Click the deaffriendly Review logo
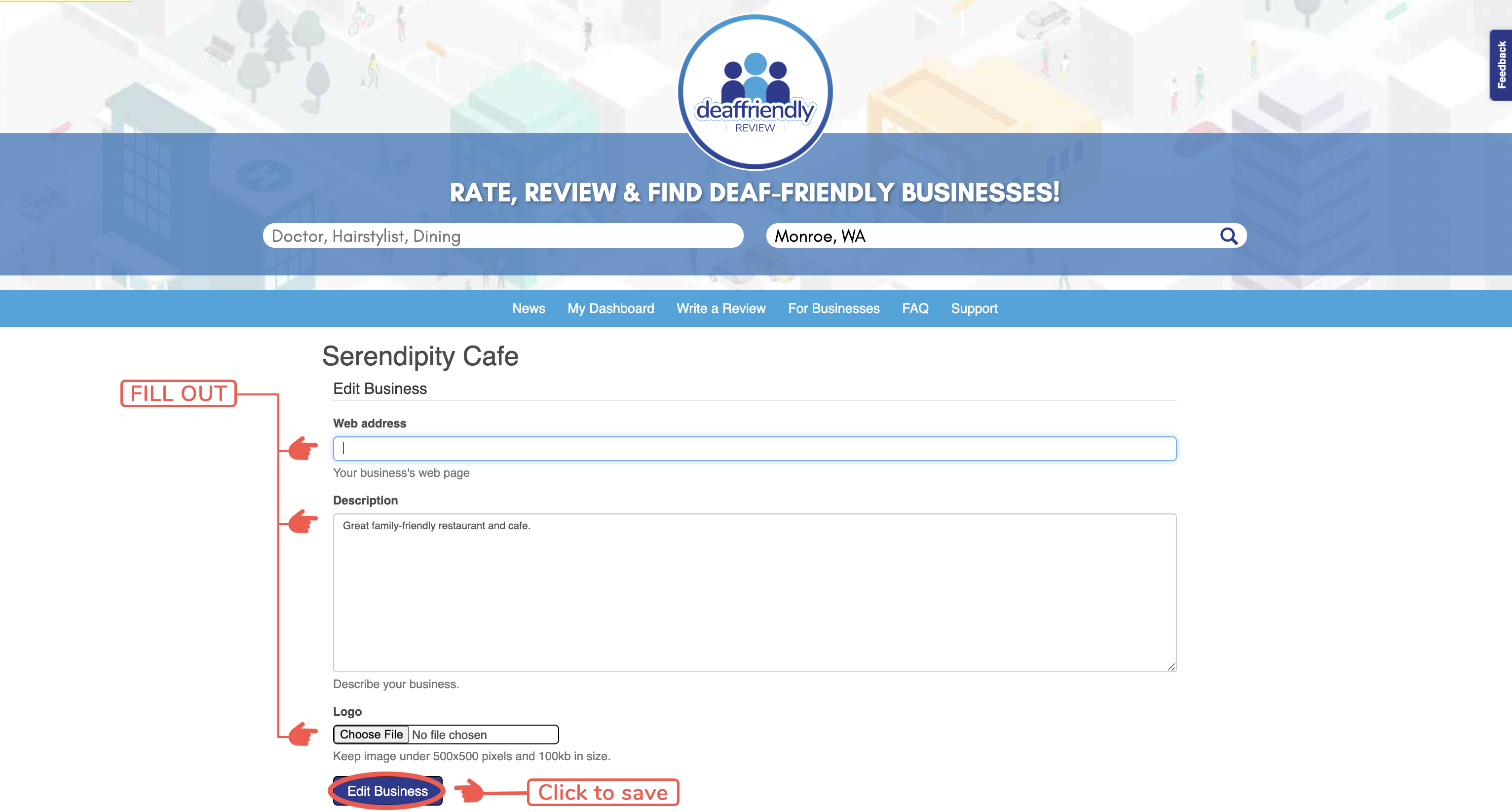 click(755, 92)
